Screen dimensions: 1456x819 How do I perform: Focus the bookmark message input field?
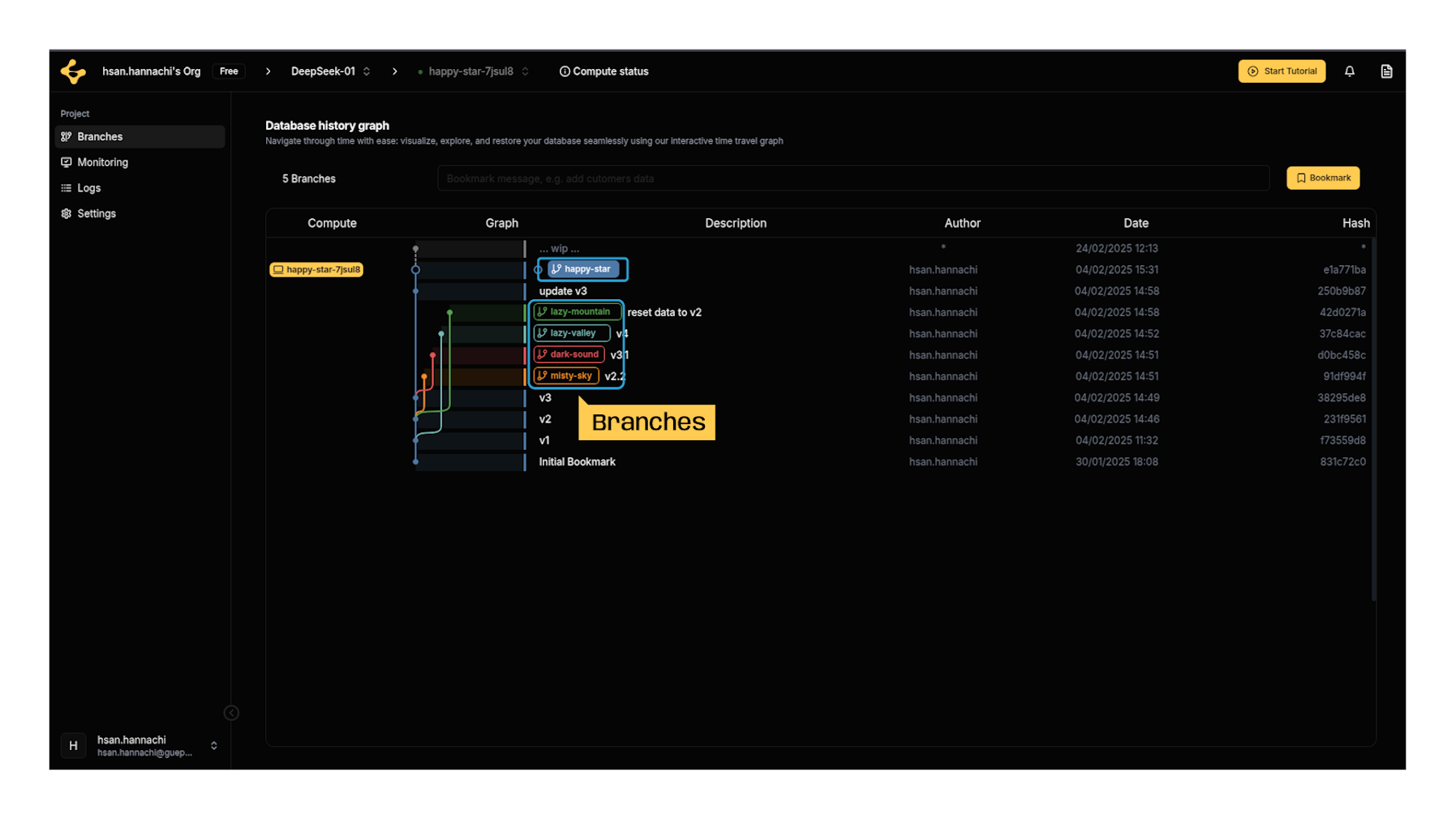853,178
